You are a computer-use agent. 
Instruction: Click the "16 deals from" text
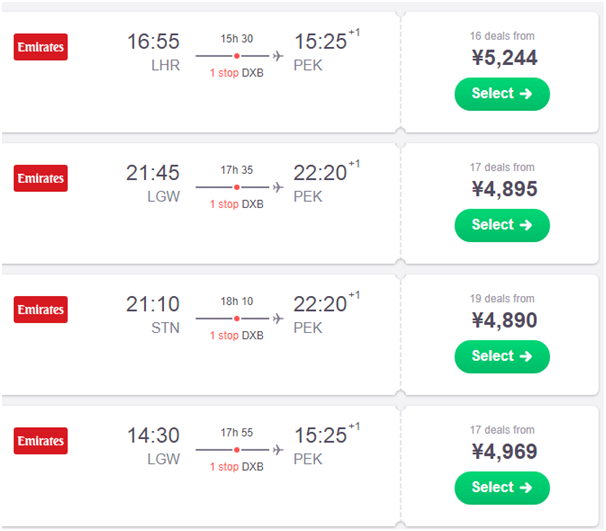[x=502, y=36]
